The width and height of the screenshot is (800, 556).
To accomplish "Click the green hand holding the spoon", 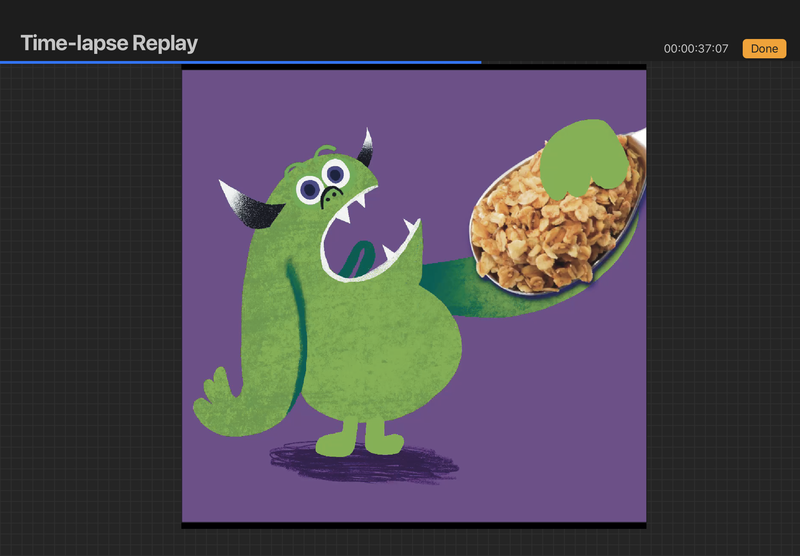I will pos(583,153).
